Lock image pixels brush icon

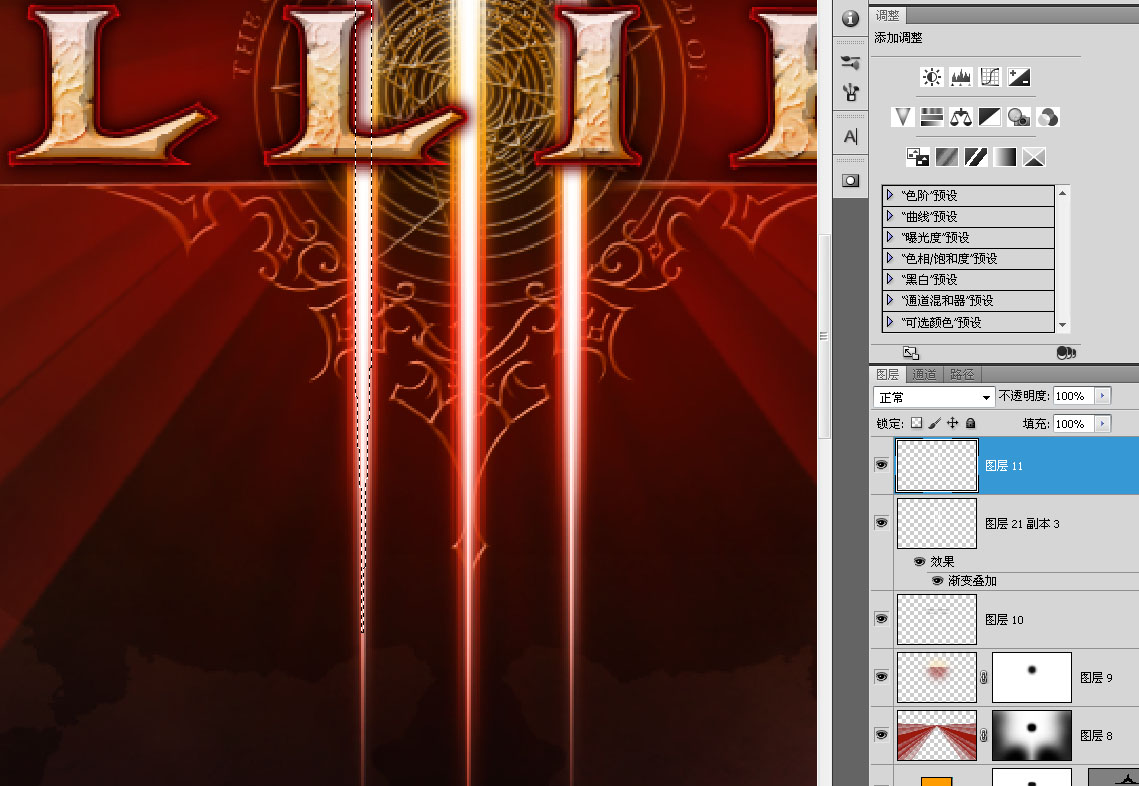(934, 423)
